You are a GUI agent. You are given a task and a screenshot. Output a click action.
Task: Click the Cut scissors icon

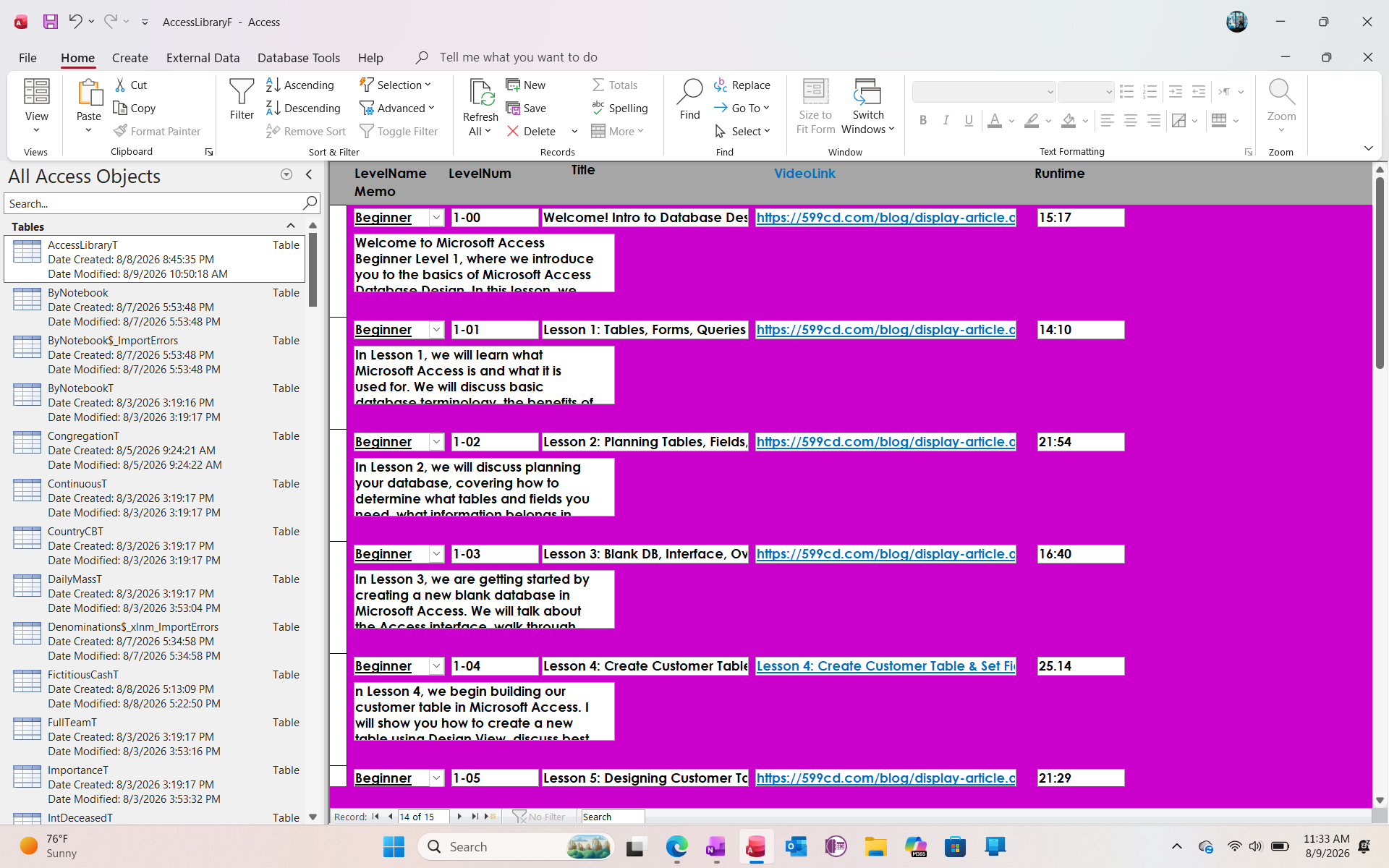pyautogui.click(x=120, y=85)
